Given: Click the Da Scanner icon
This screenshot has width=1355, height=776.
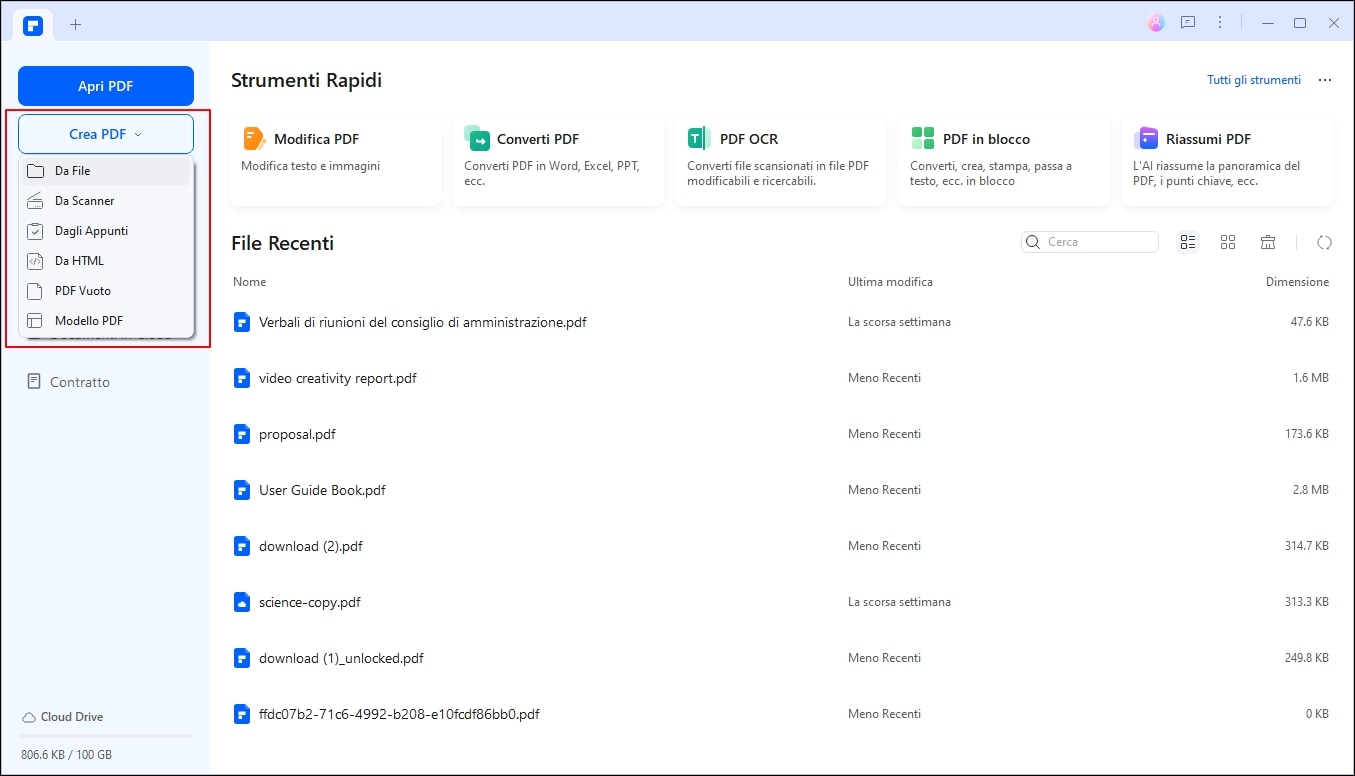Looking at the screenshot, I should point(35,201).
